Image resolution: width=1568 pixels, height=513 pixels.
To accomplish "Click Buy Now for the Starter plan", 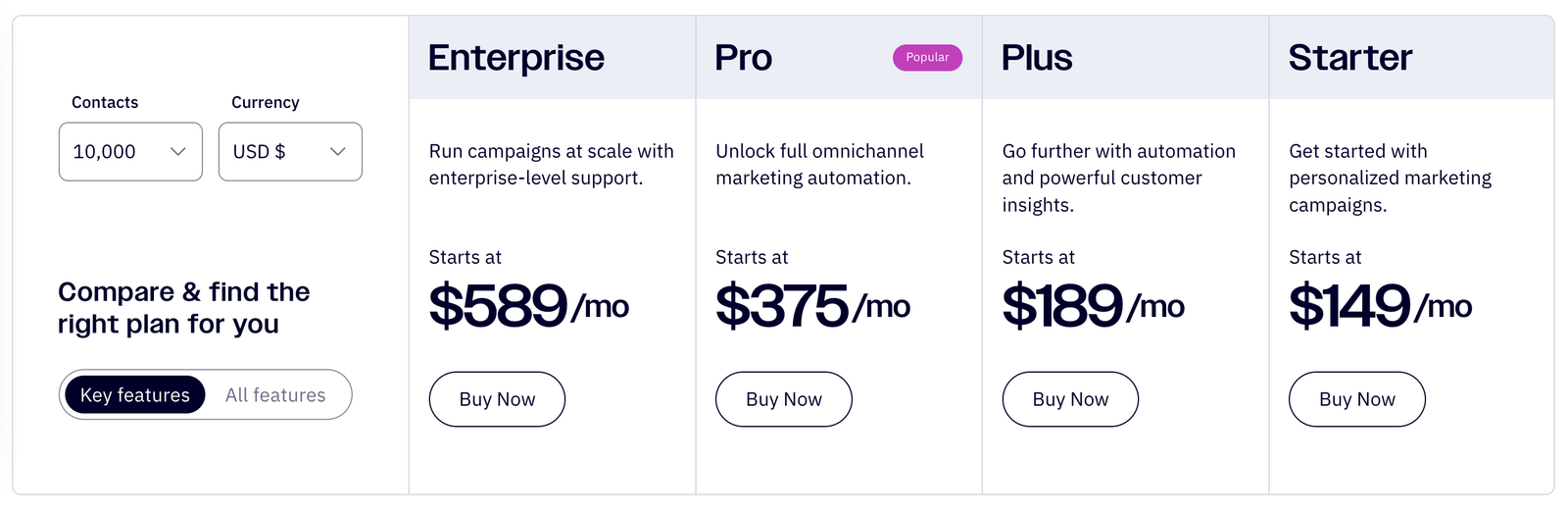I will tap(1356, 399).
